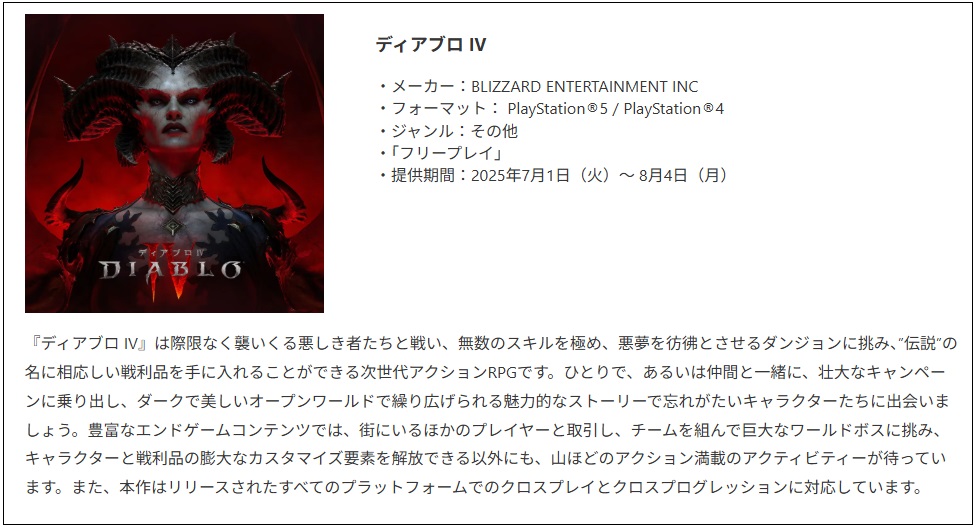
Task: Click the PlayStation®4 format text
Action: (x=673, y=109)
